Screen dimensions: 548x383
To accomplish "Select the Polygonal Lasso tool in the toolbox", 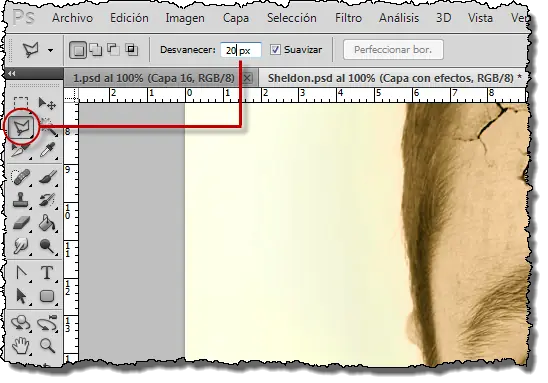I will tap(21, 127).
